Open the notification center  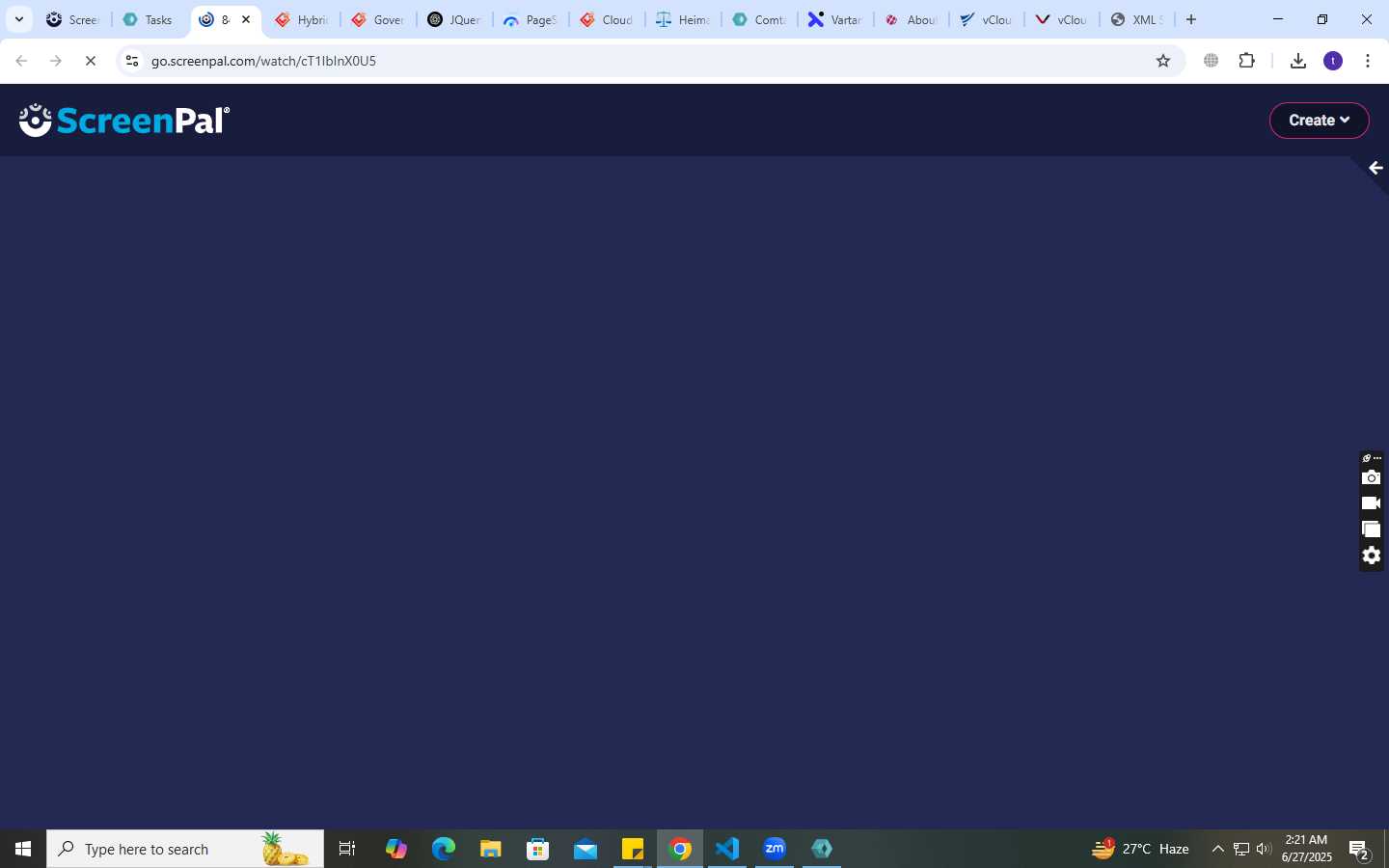[x=1360, y=850]
